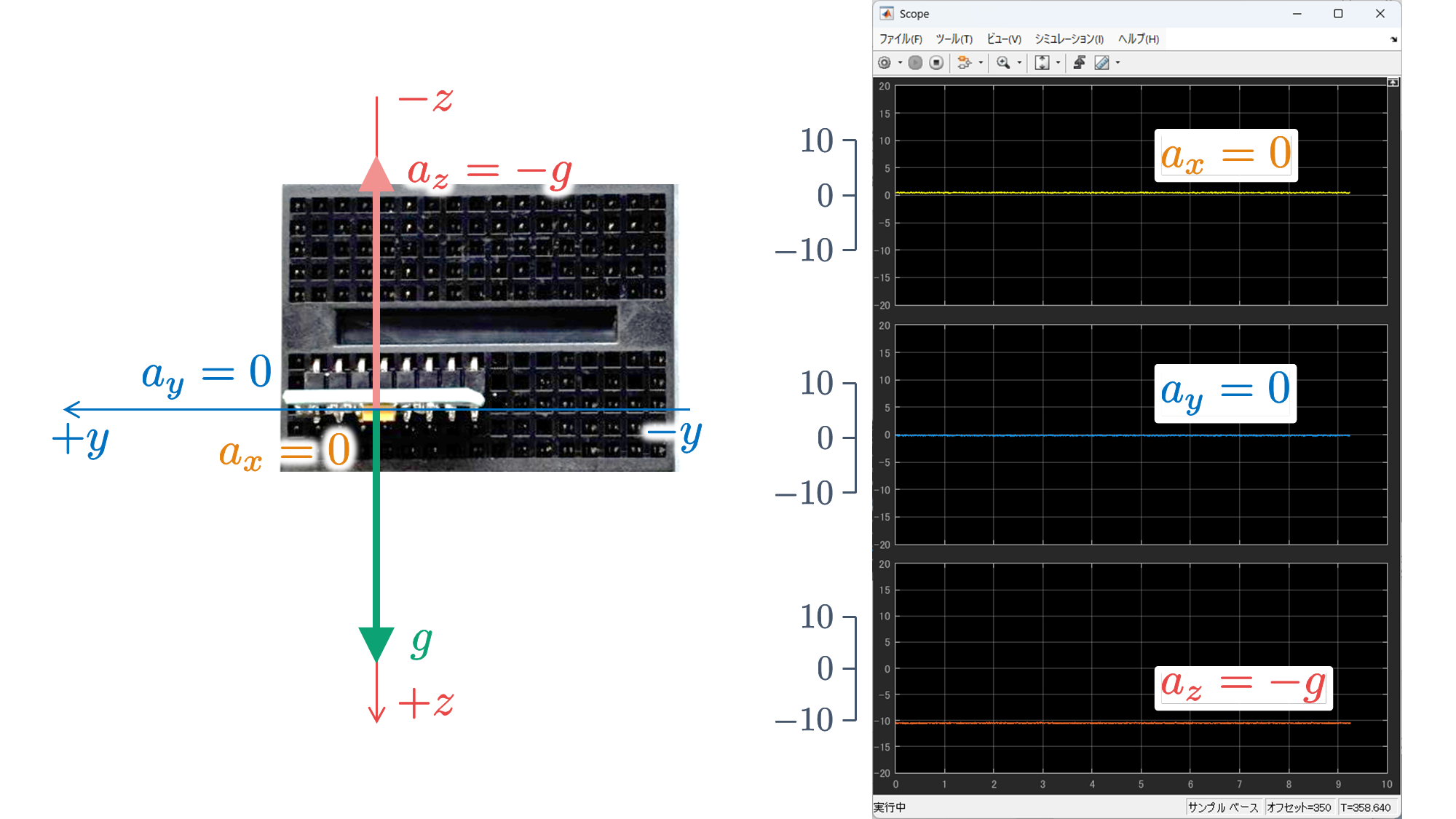Open scope configuration properties gear icon
The image size is (1456, 819).
coord(885,63)
